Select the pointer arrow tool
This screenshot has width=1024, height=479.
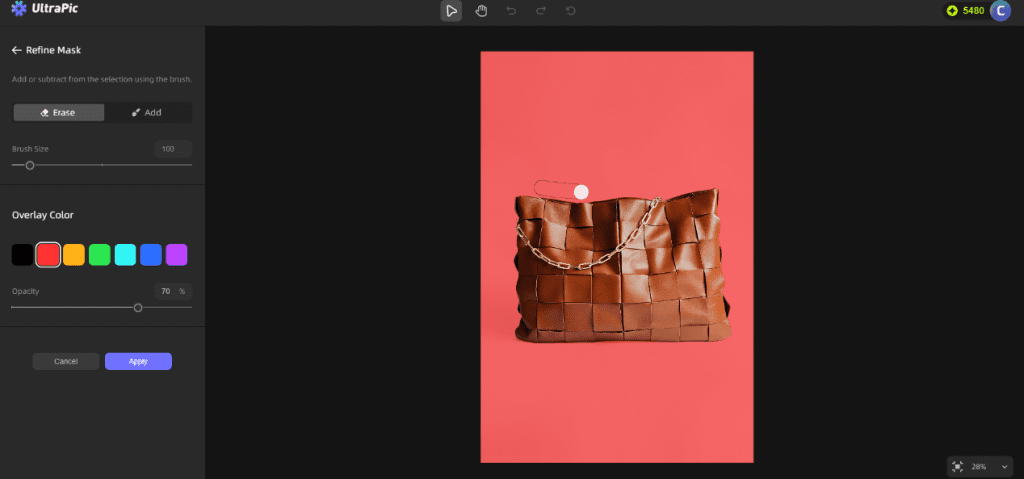[452, 11]
